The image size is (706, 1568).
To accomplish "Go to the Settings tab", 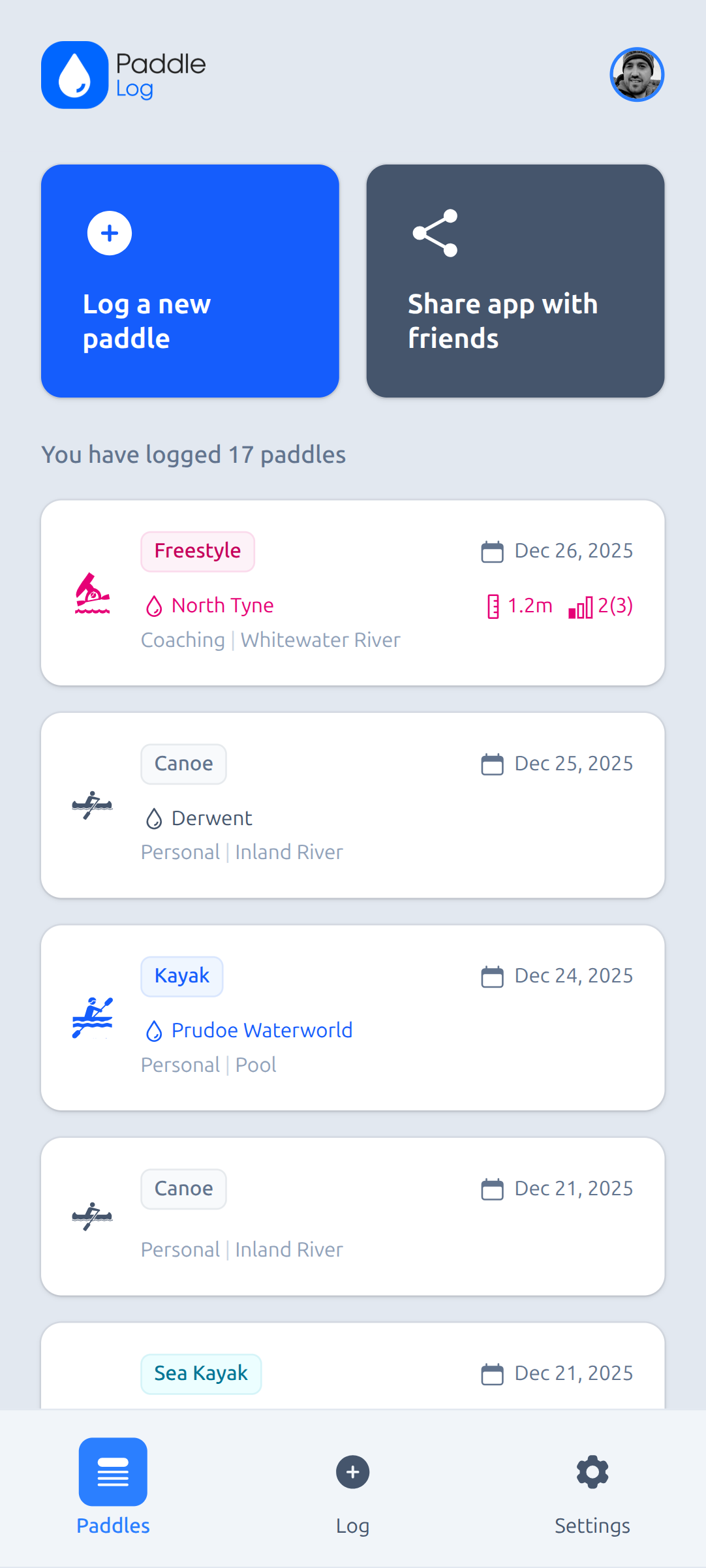I will [592, 1488].
